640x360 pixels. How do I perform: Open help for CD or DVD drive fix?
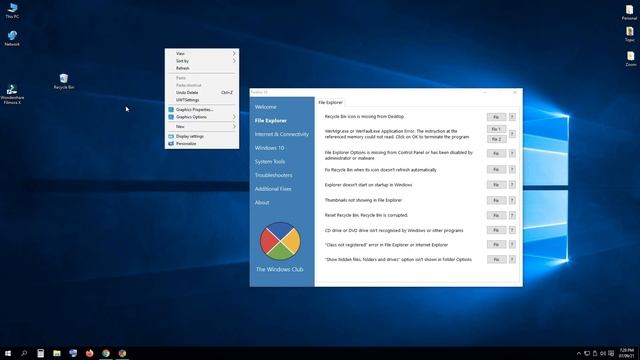pos(512,230)
